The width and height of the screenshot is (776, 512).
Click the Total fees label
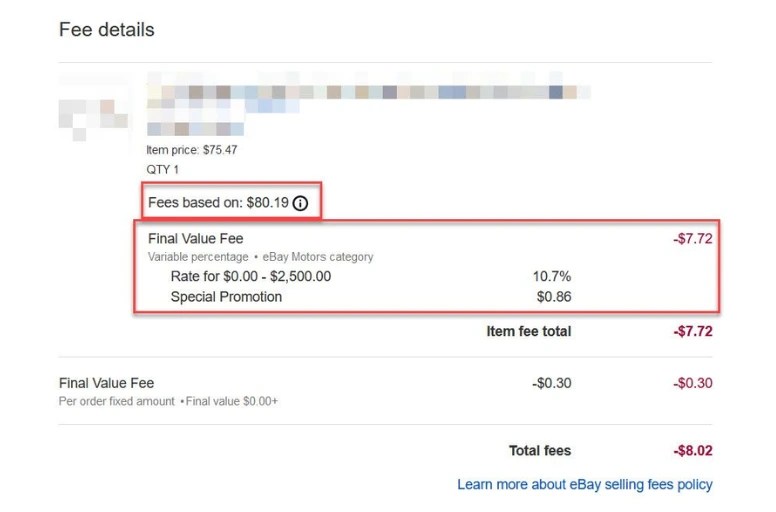(x=540, y=451)
